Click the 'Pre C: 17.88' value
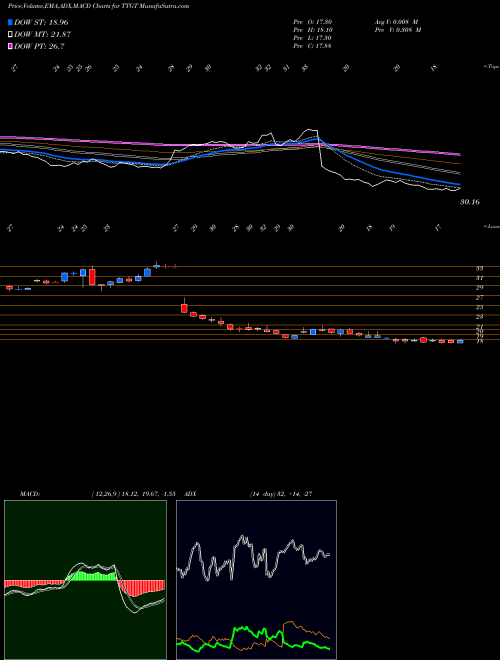500x660 pixels. point(313,46)
